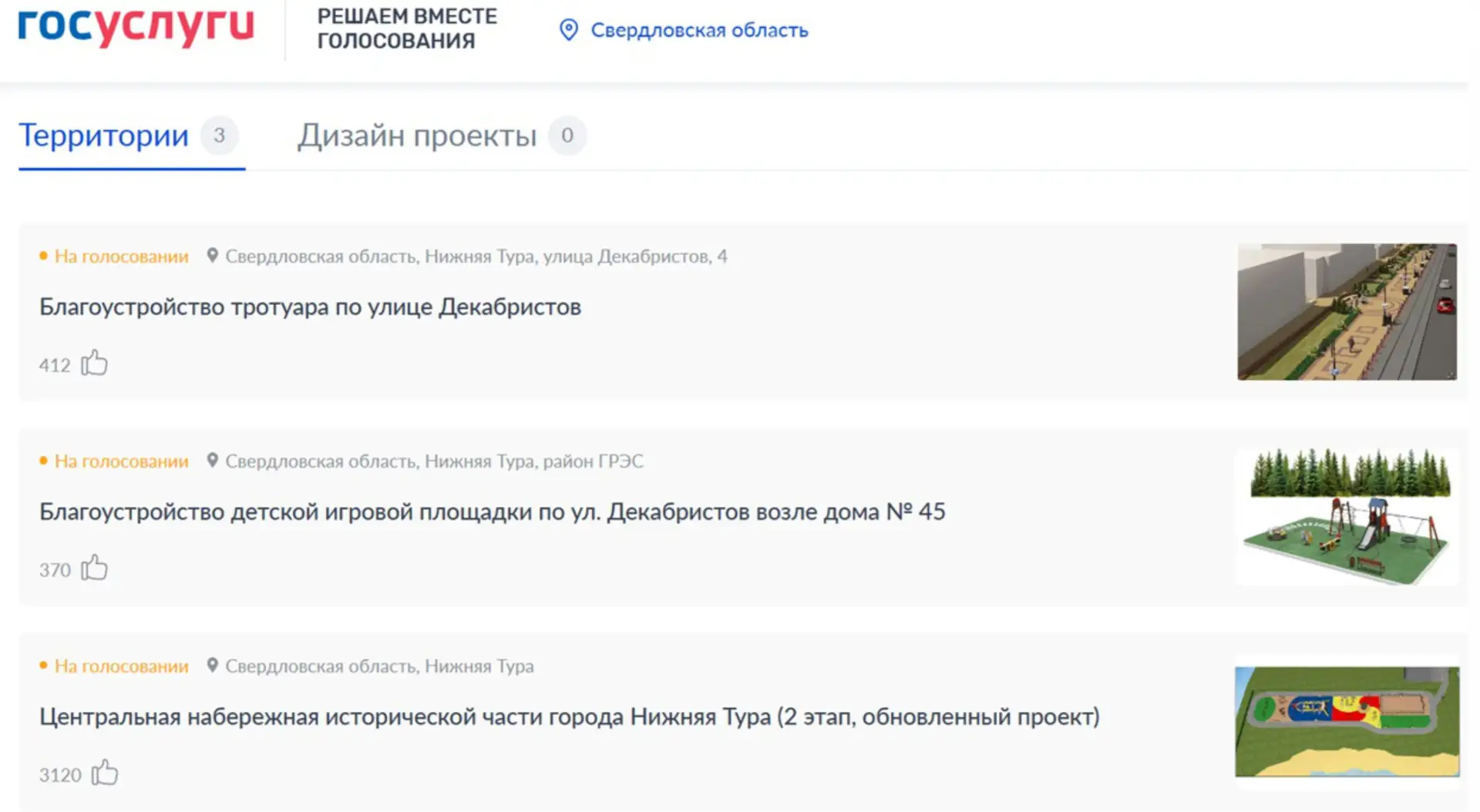Click 'На голосовании' status on playground card

(121, 461)
